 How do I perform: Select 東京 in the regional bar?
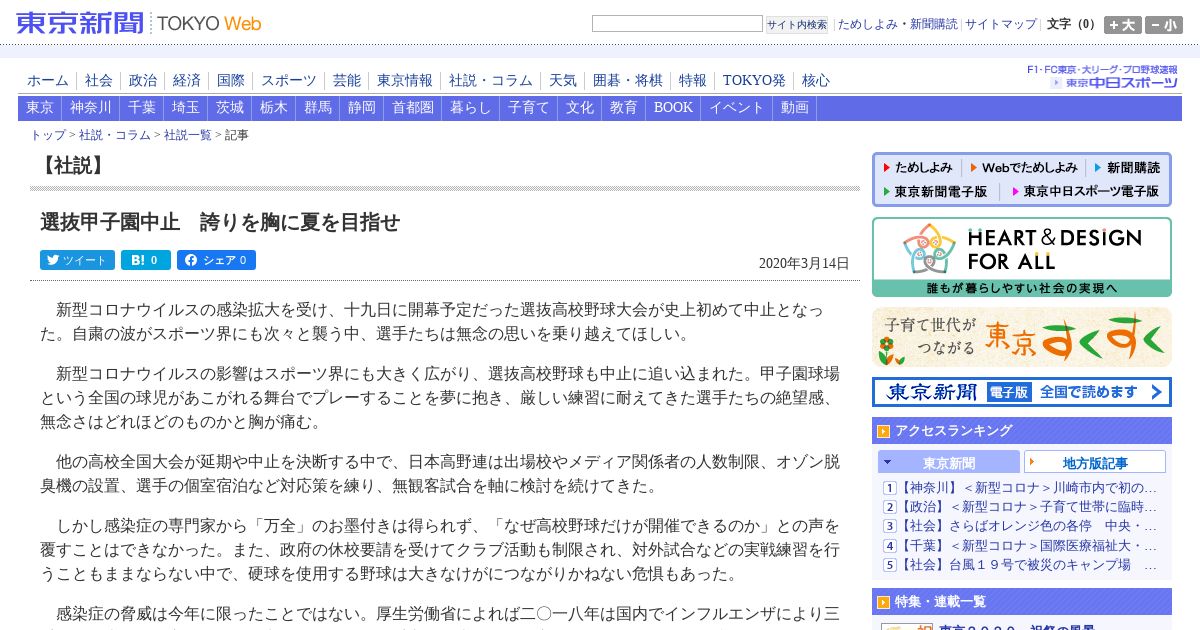click(40, 108)
